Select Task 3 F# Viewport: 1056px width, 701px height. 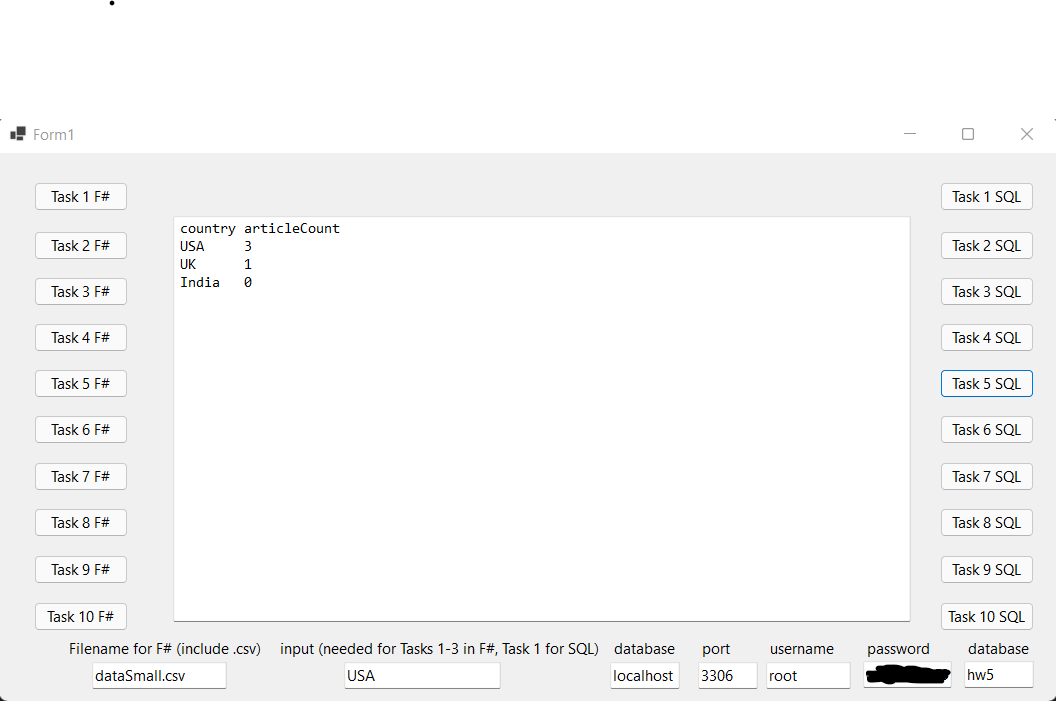click(81, 291)
